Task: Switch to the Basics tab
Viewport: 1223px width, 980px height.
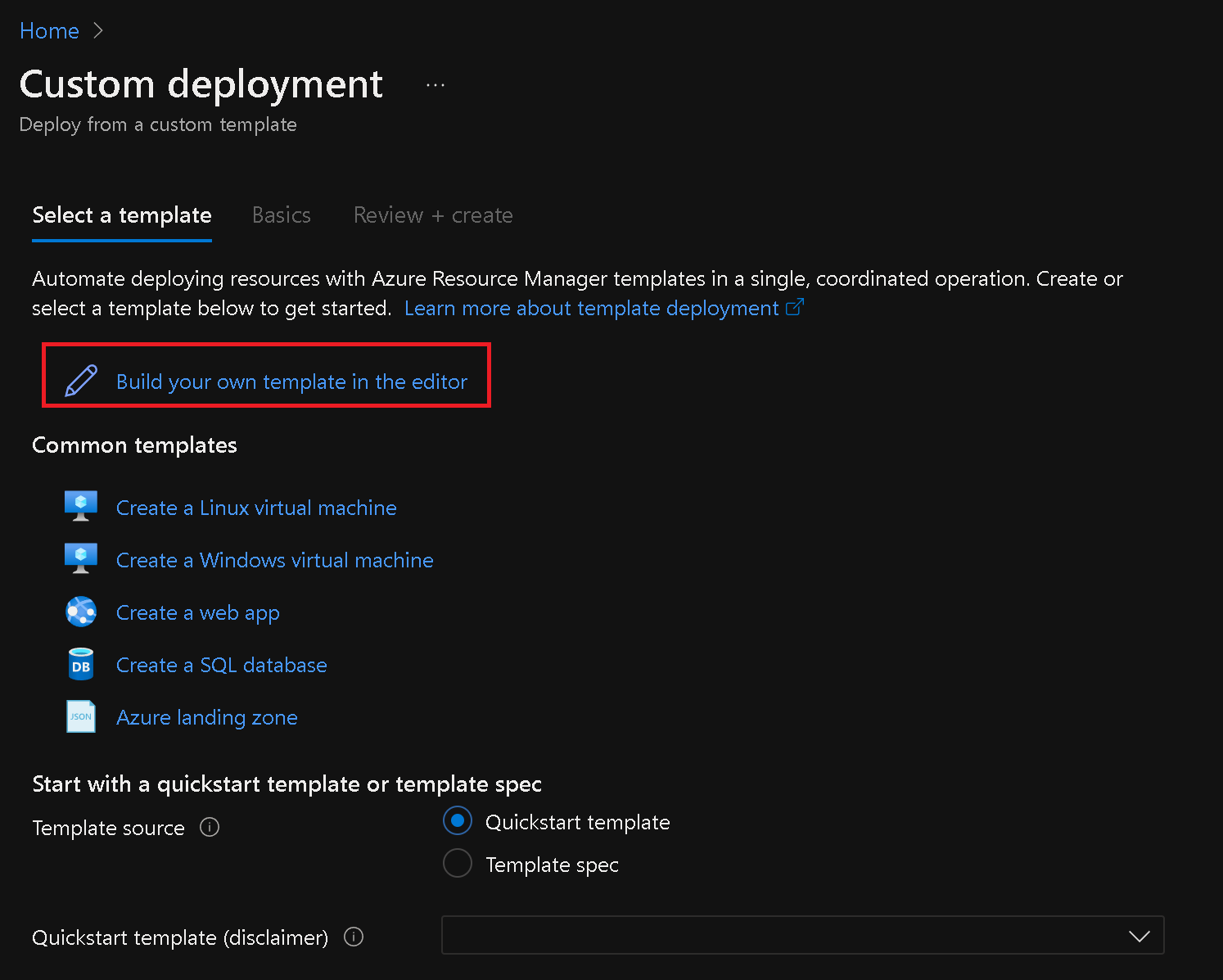Action: (282, 215)
